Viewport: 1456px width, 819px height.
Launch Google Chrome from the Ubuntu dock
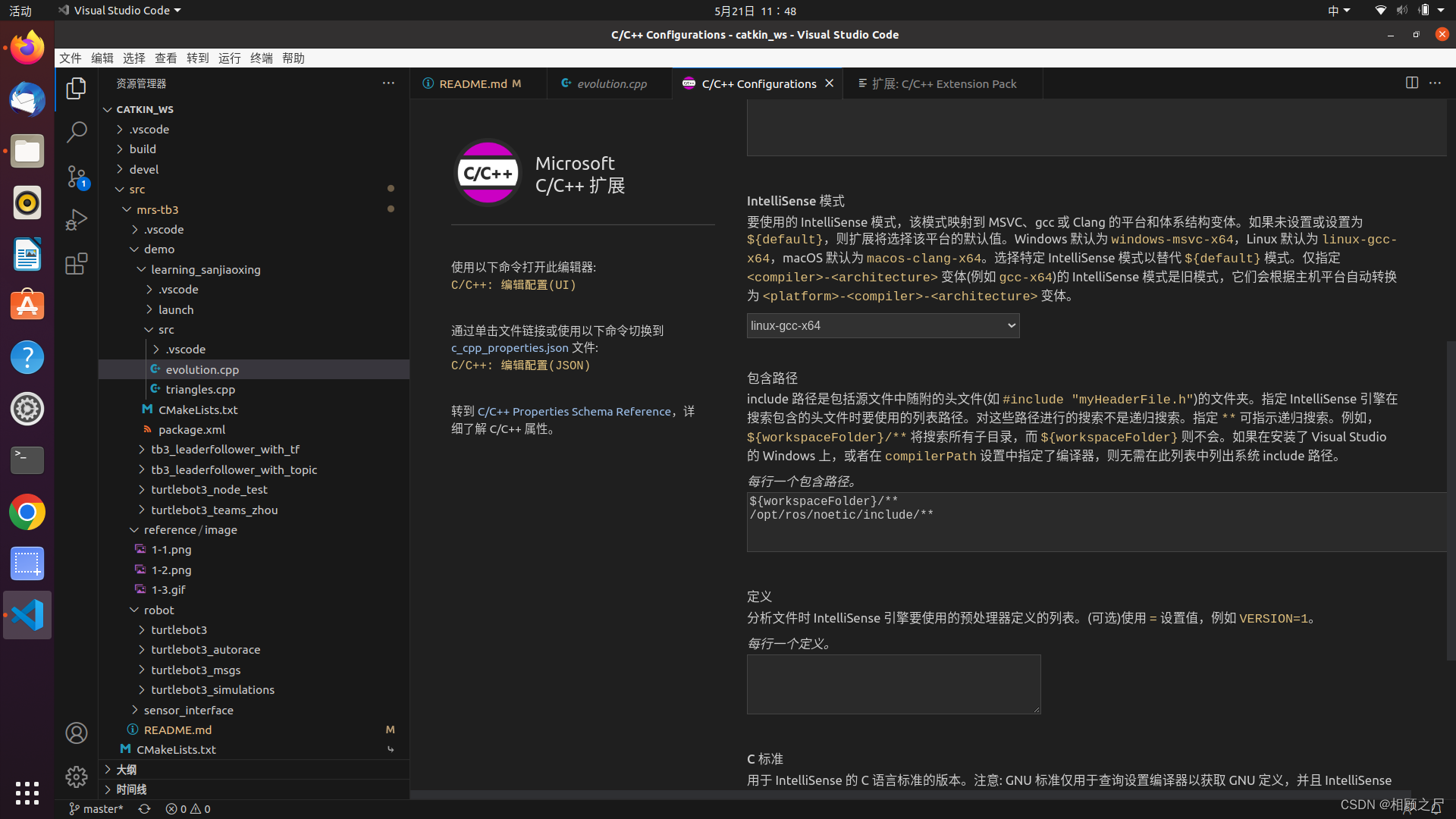click(x=27, y=512)
